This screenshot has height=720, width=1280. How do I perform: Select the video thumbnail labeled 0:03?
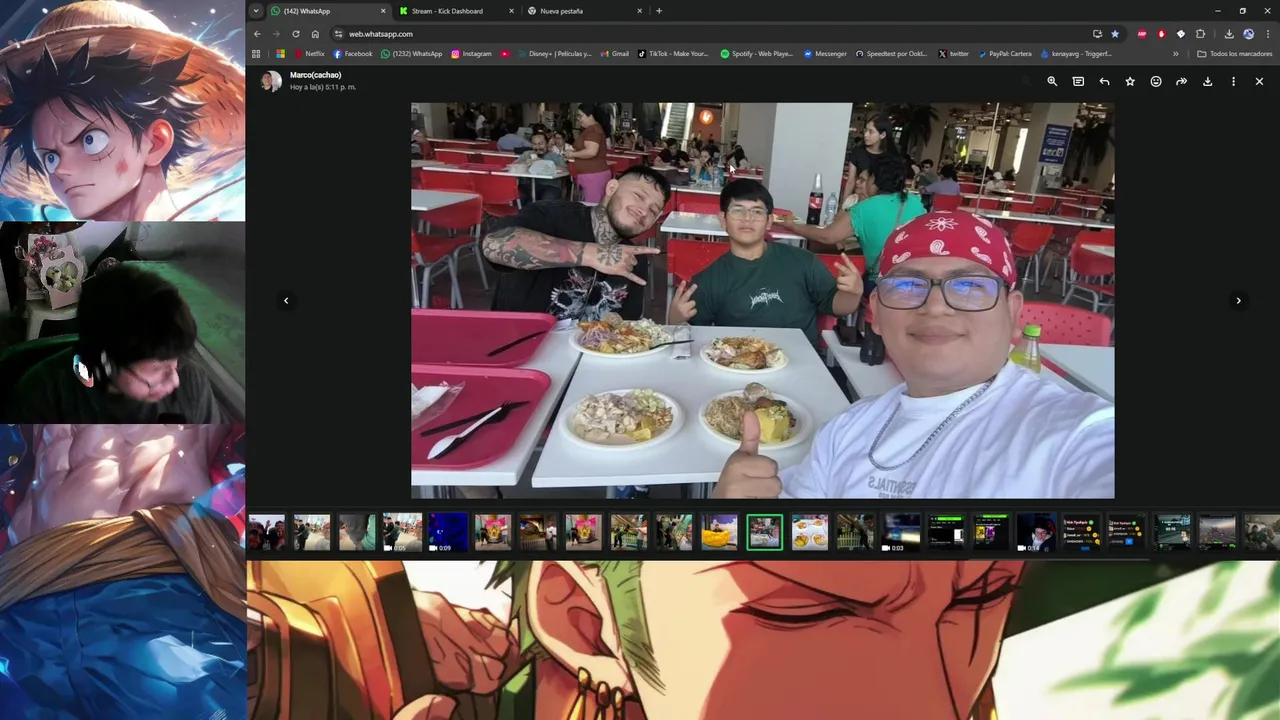coord(900,532)
